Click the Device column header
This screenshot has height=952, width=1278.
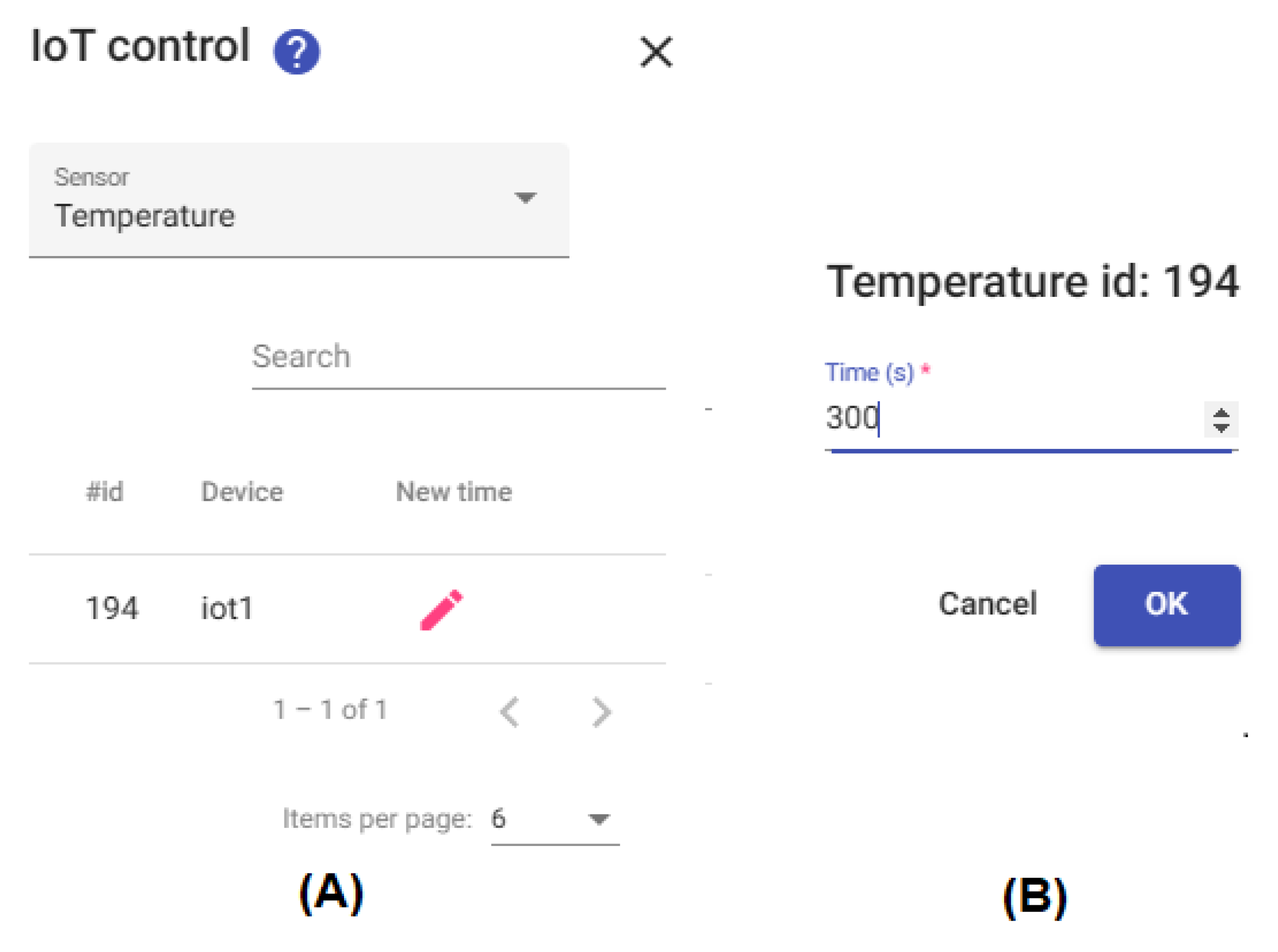coord(242,492)
